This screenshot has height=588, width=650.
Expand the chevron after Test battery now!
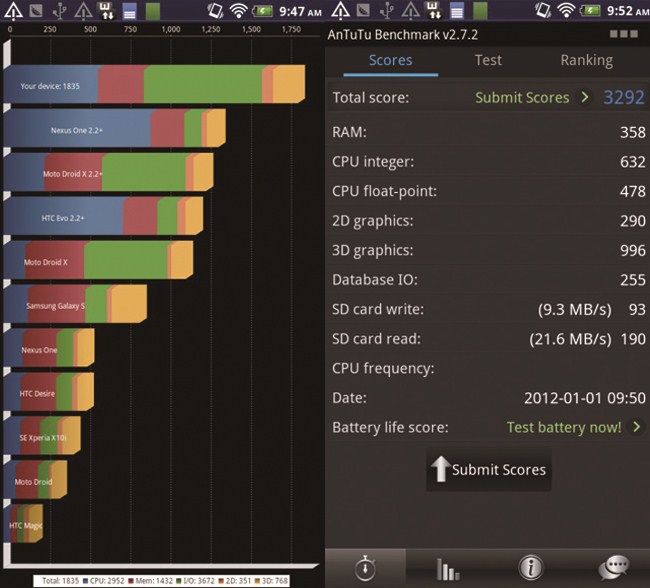coord(636,427)
